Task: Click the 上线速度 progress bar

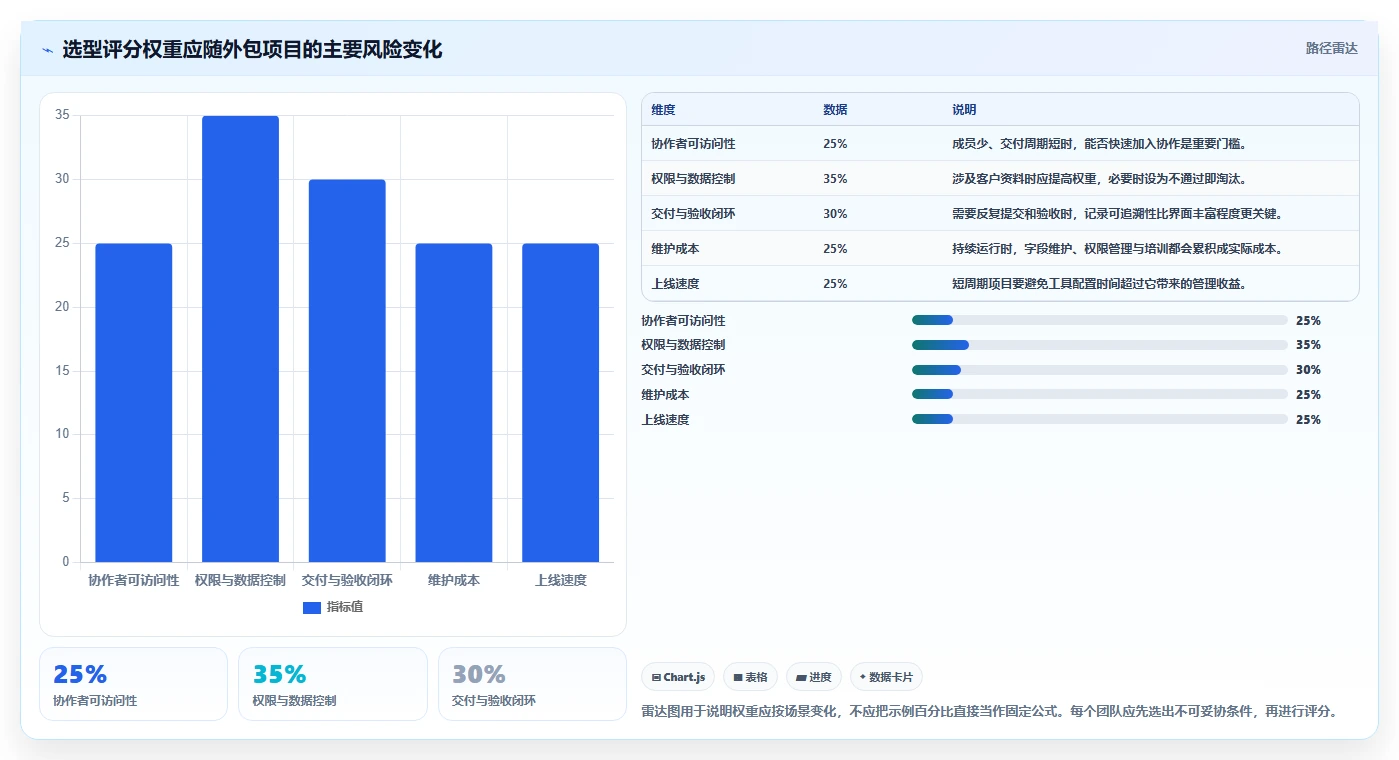Action: coord(1099,419)
